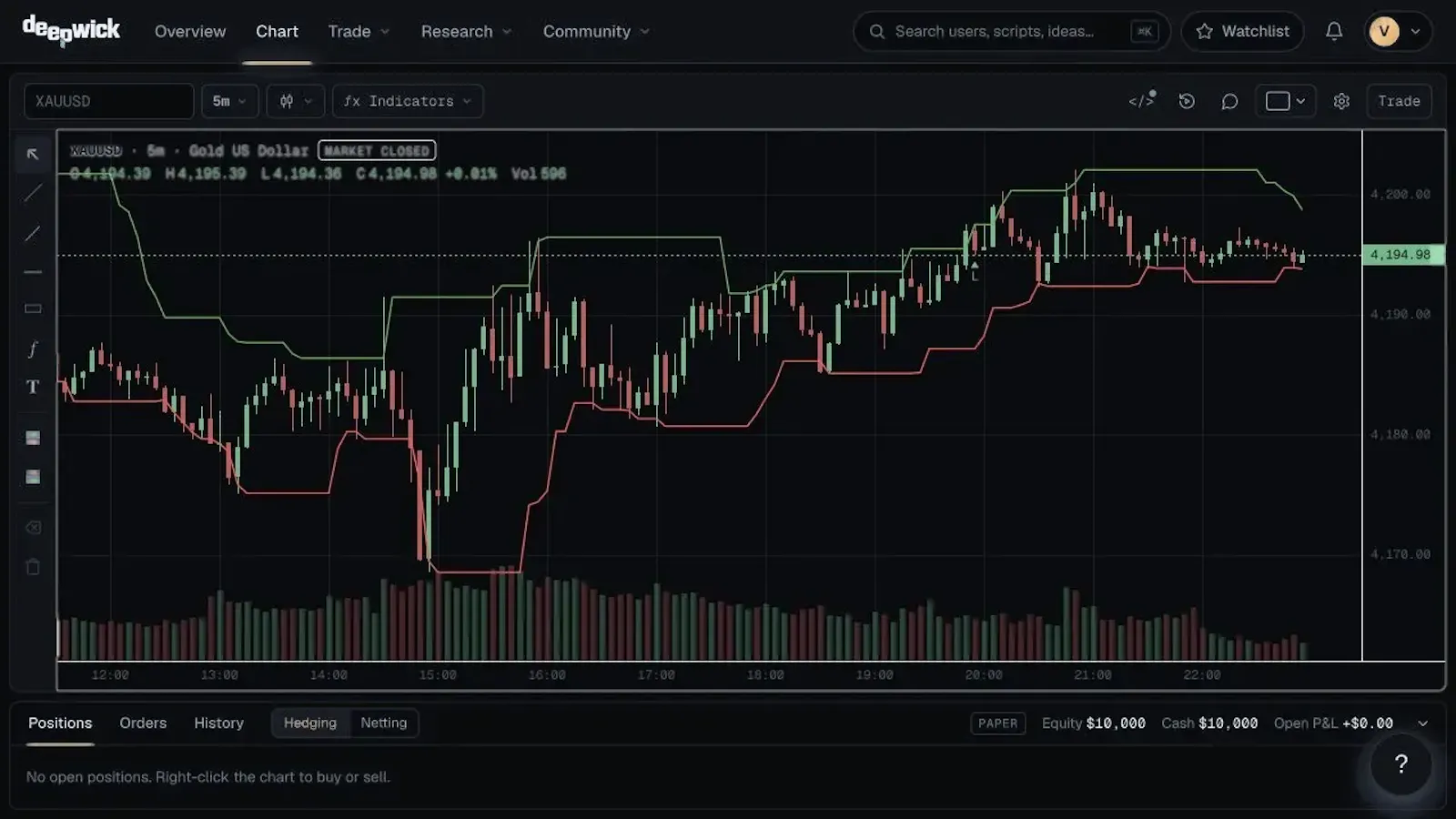Open the script code editor icon
Viewport: 1456px width, 819px height.
pos(1142,101)
